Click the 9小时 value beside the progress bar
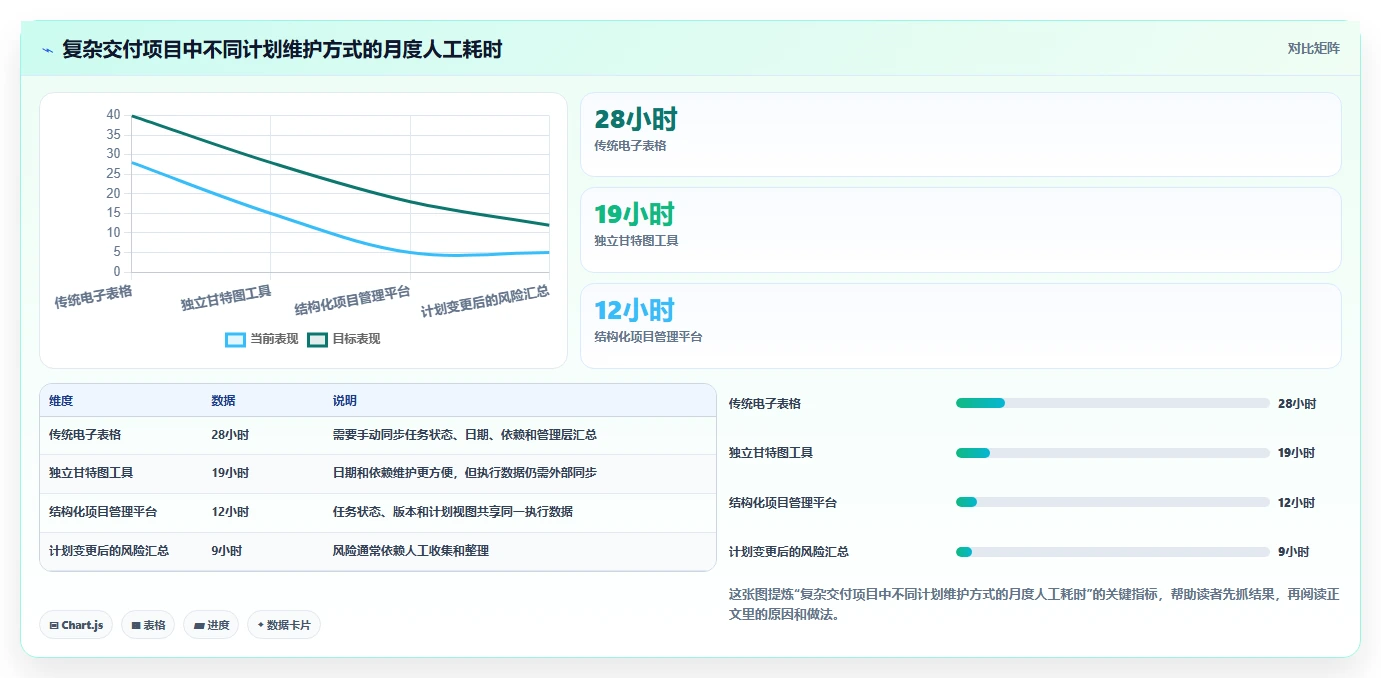The height and width of the screenshot is (678, 1381). [1293, 552]
